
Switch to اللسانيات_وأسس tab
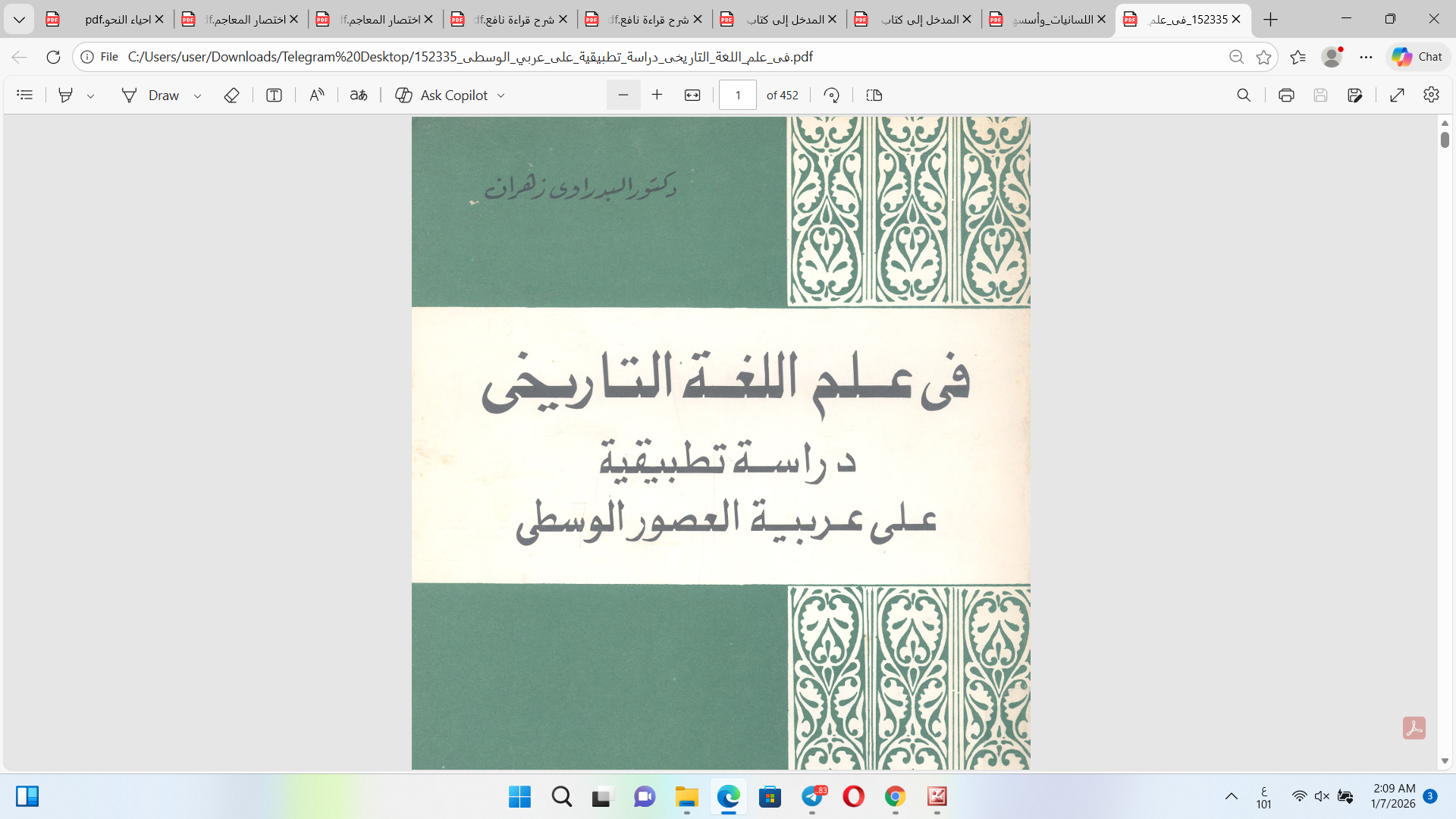[x=1050, y=20]
